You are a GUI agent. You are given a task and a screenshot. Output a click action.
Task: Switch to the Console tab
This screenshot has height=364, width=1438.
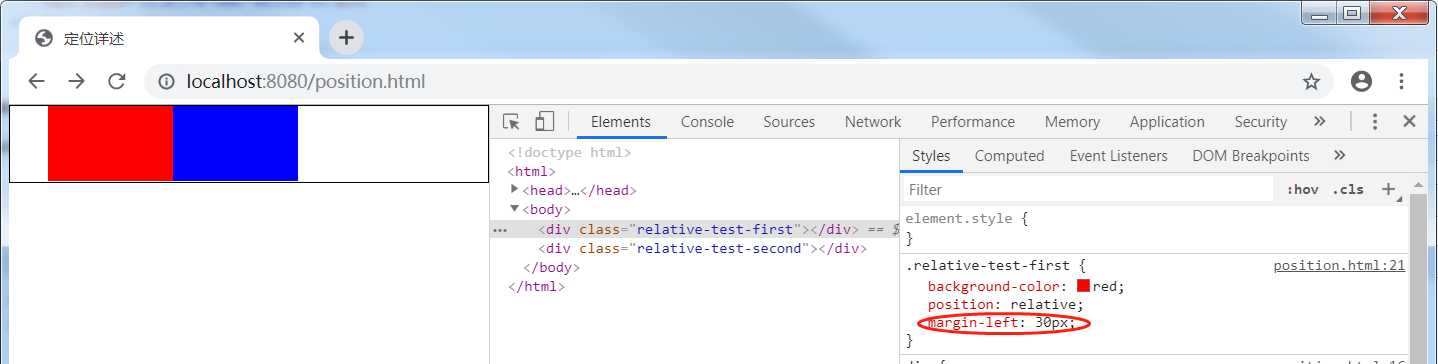pyautogui.click(x=707, y=122)
